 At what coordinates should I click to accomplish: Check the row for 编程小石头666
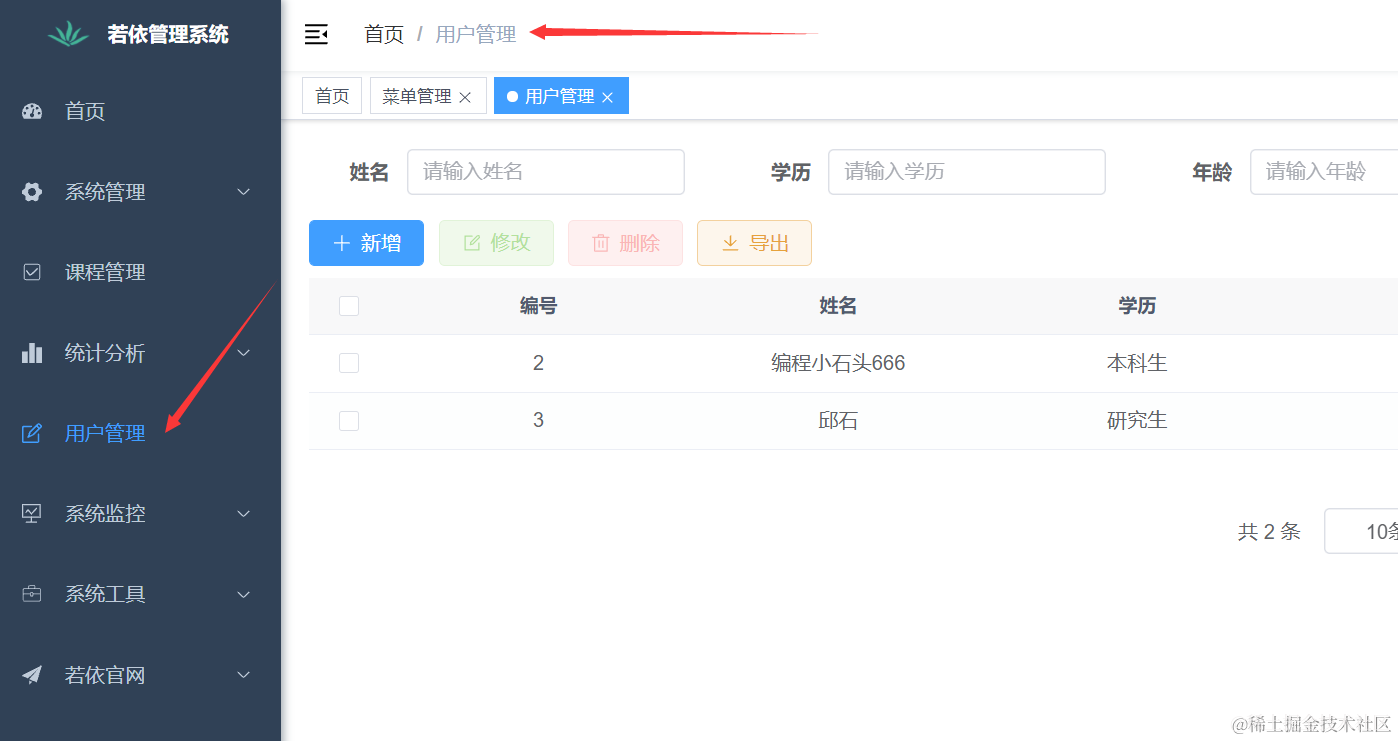pyautogui.click(x=349, y=363)
